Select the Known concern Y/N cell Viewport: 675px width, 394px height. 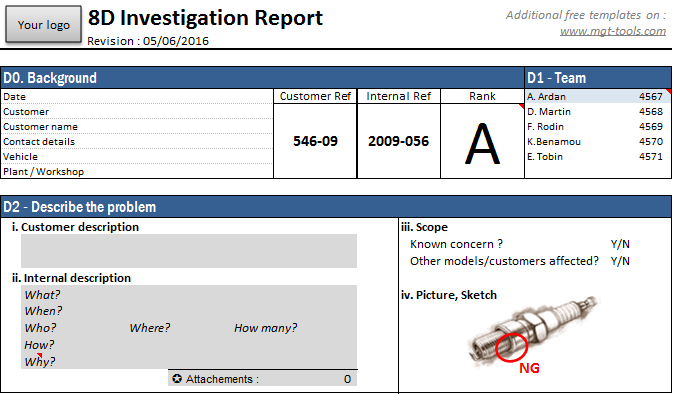620,244
